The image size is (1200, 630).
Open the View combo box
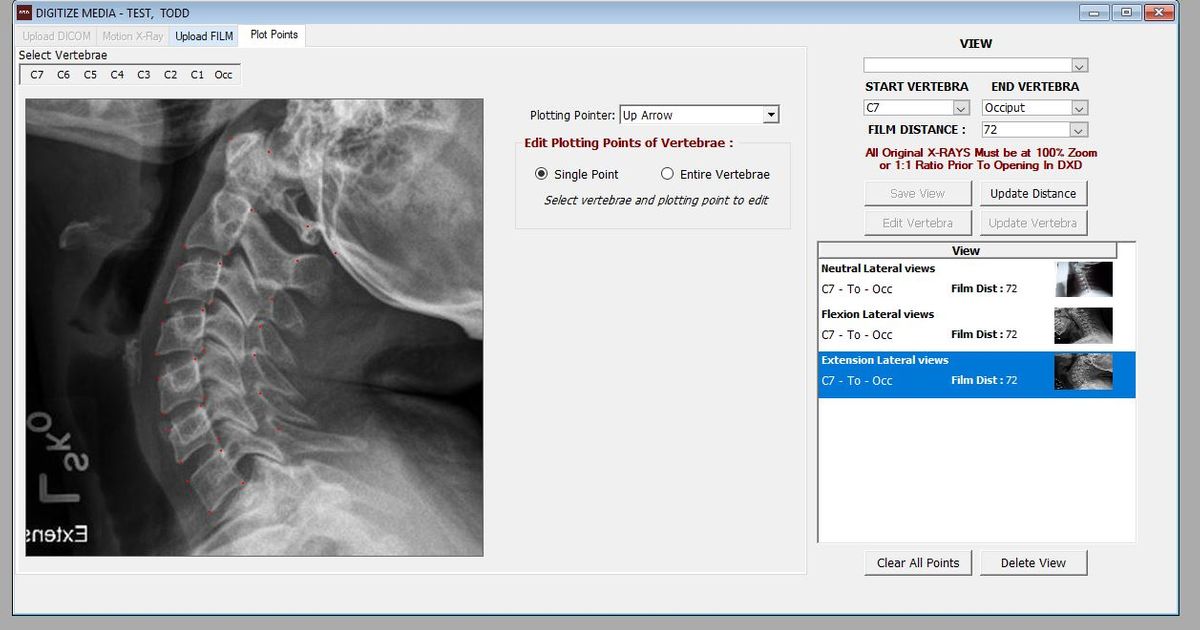point(1078,66)
